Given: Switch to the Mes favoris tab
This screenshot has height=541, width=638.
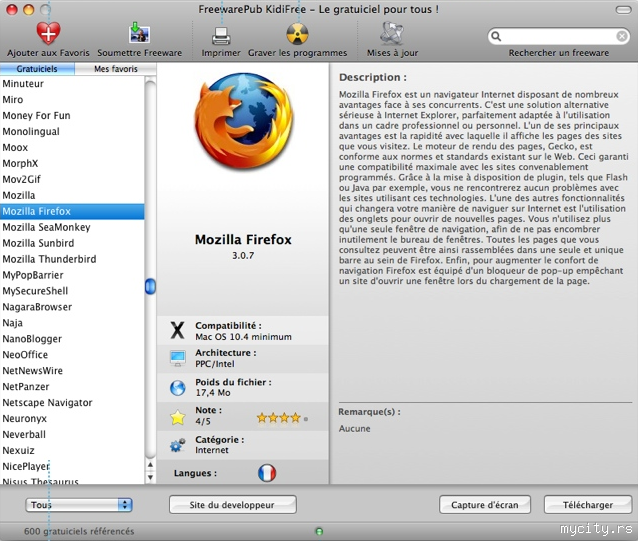Looking at the screenshot, I should point(115,70).
